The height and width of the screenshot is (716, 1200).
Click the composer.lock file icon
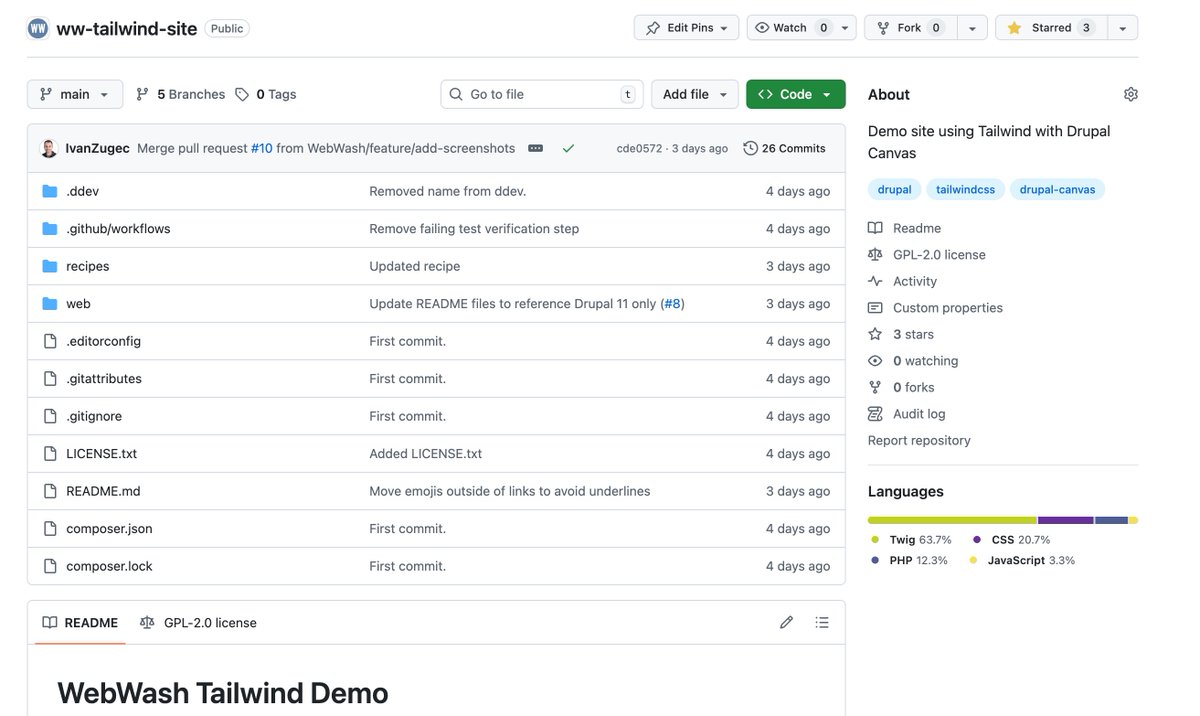pos(50,566)
